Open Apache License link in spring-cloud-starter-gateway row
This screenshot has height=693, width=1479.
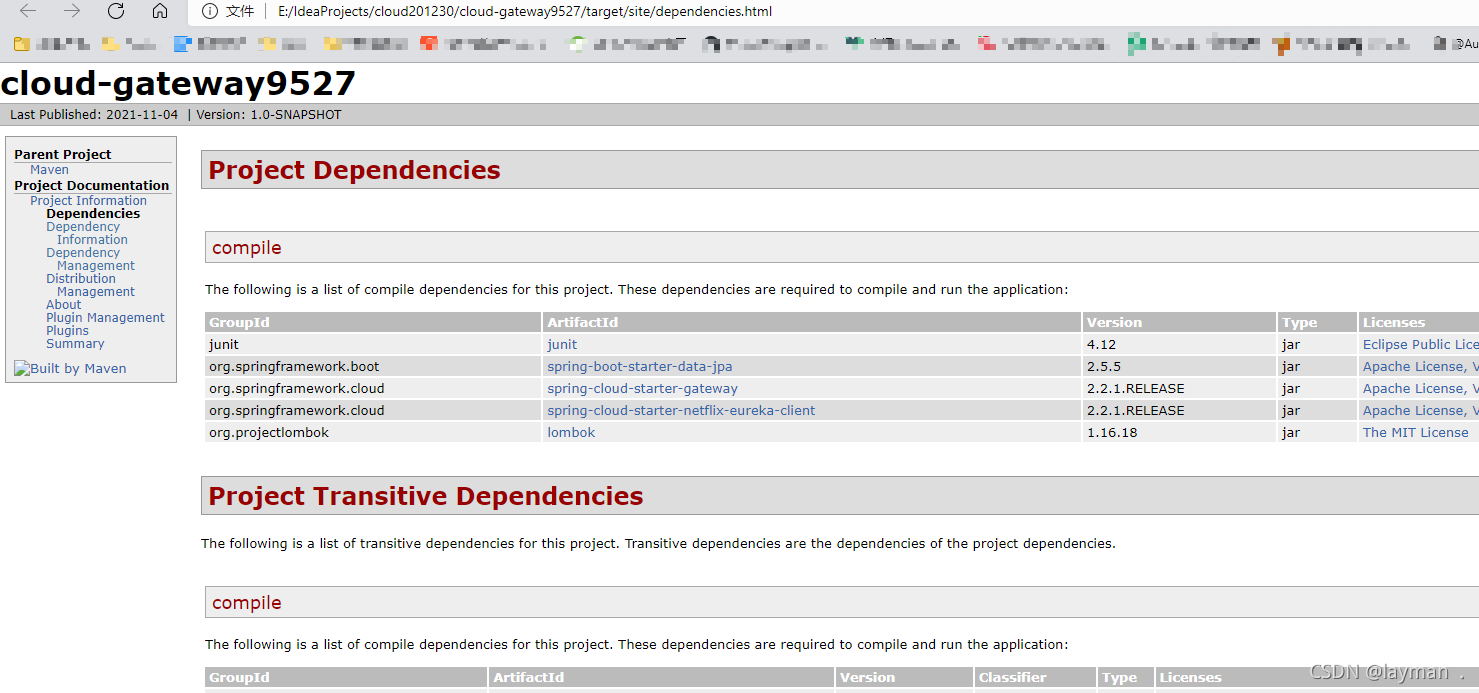point(1420,388)
